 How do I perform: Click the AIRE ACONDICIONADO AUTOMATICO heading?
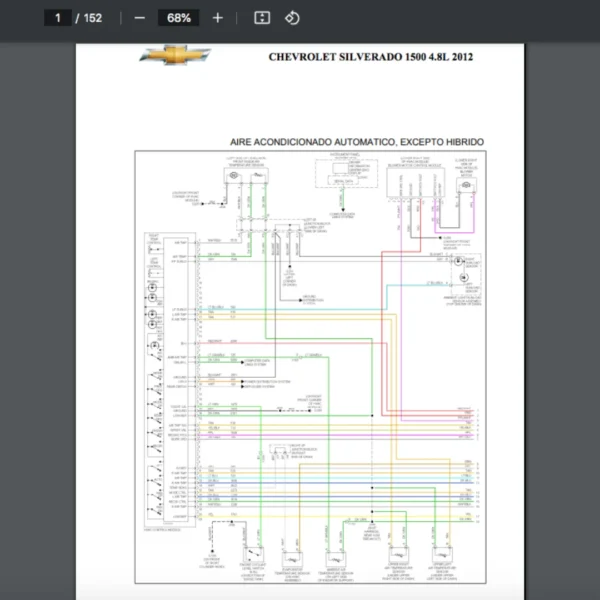tap(357, 142)
